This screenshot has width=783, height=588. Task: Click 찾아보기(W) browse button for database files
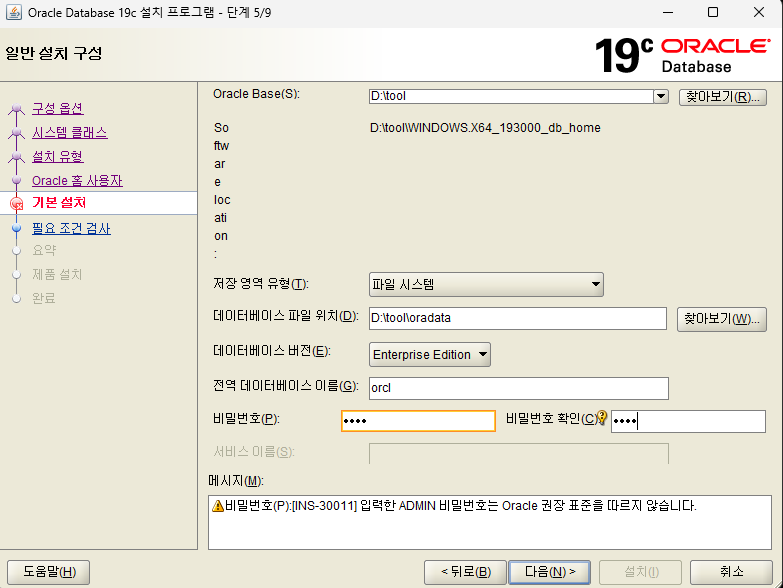[722, 319]
